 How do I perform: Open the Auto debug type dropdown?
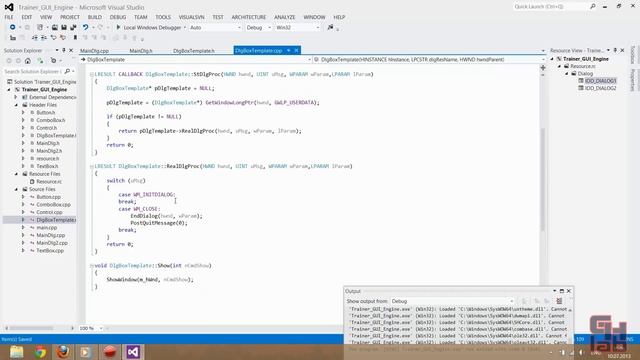click(216, 27)
